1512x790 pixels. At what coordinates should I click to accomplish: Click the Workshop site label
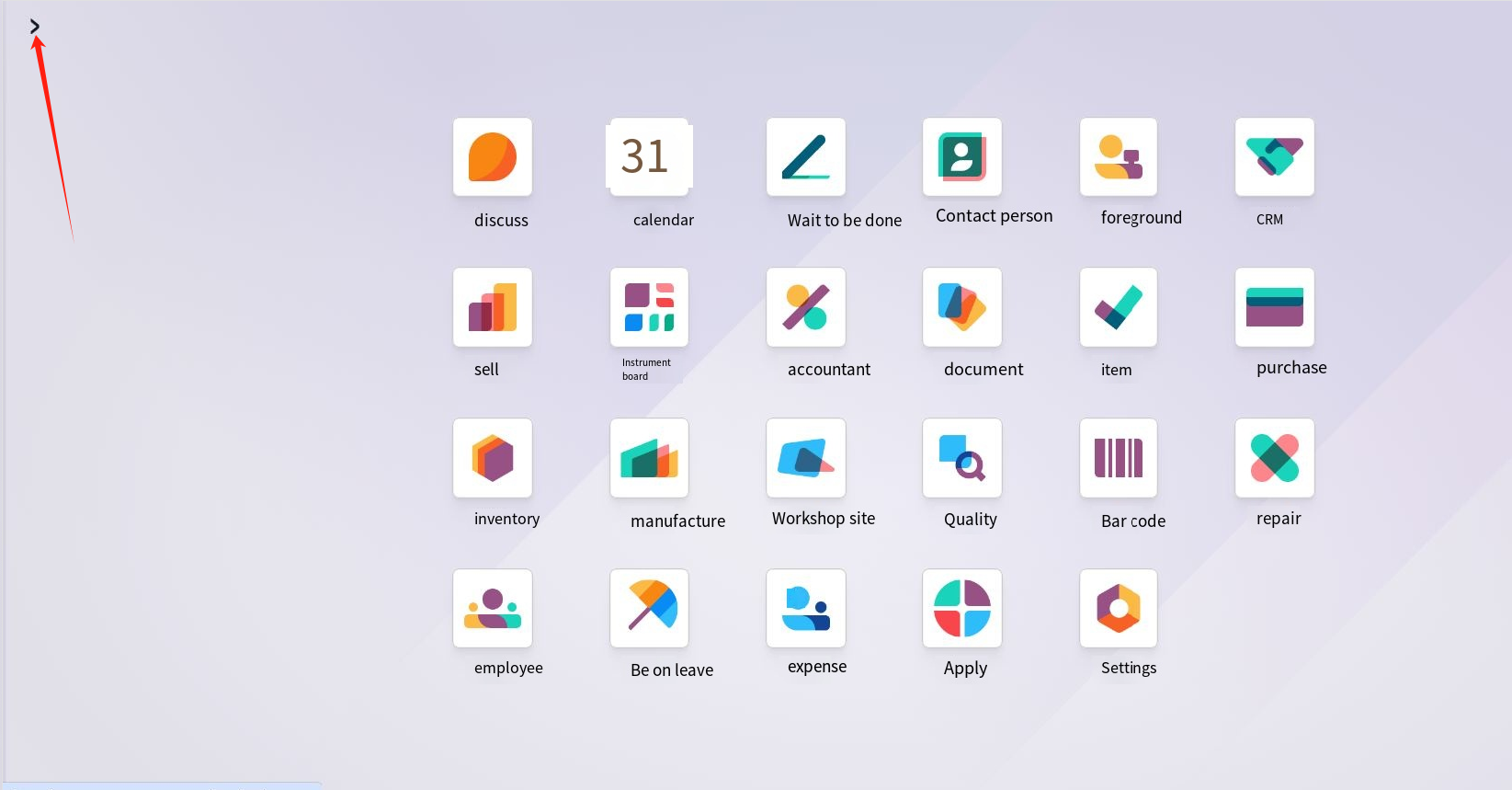[824, 519]
